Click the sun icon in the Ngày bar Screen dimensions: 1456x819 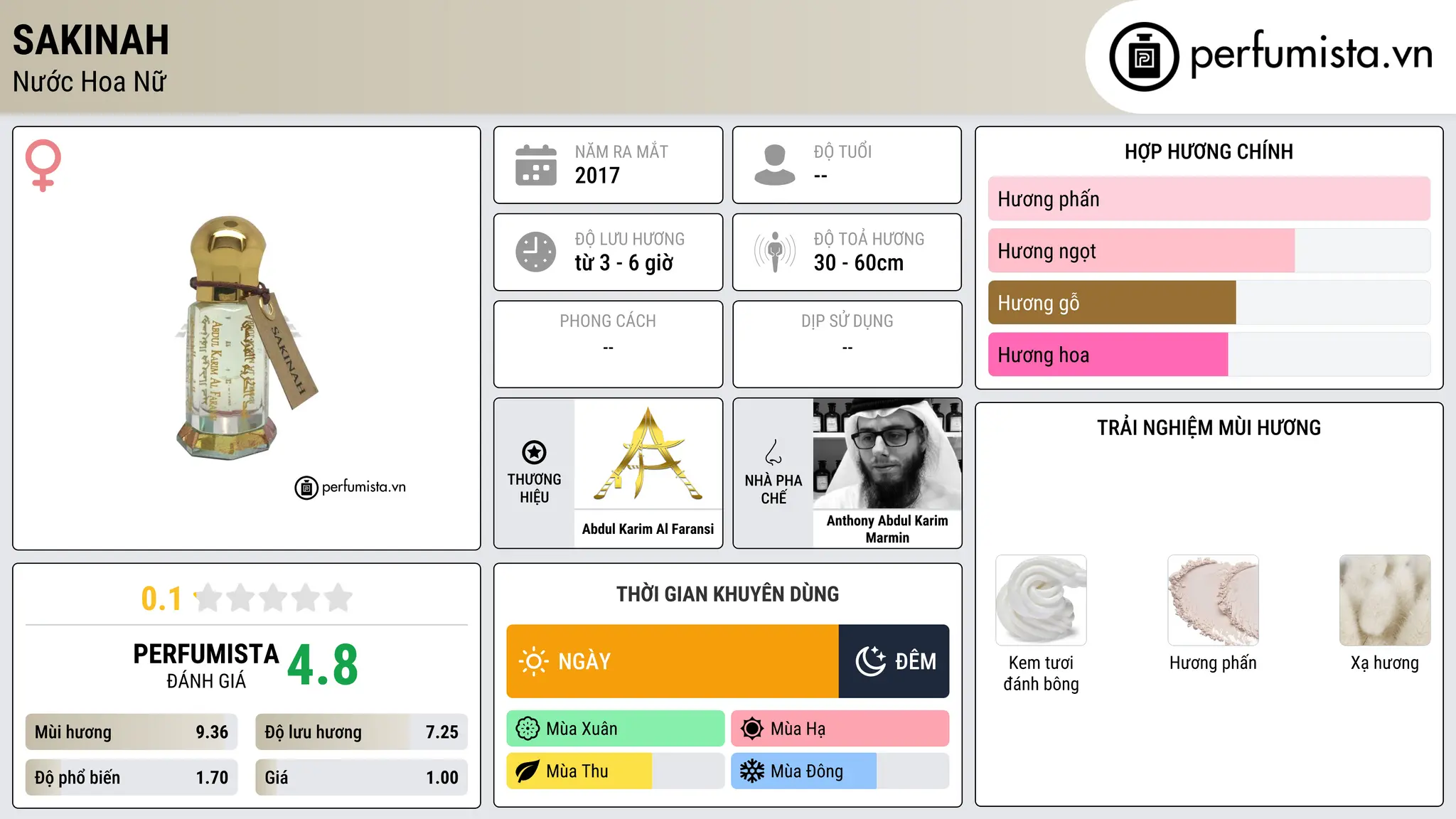pyautogui.click(x=533, y=661)
